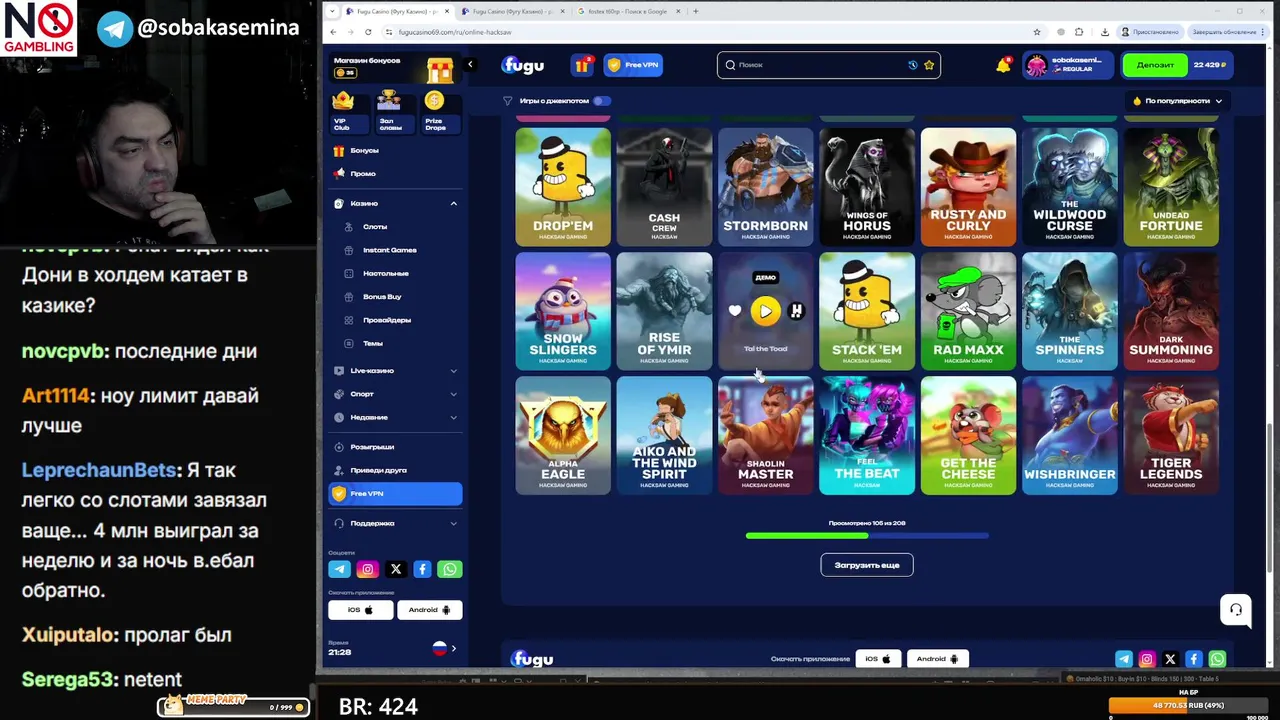Add Tai the Toad to favorites heart

735,311
